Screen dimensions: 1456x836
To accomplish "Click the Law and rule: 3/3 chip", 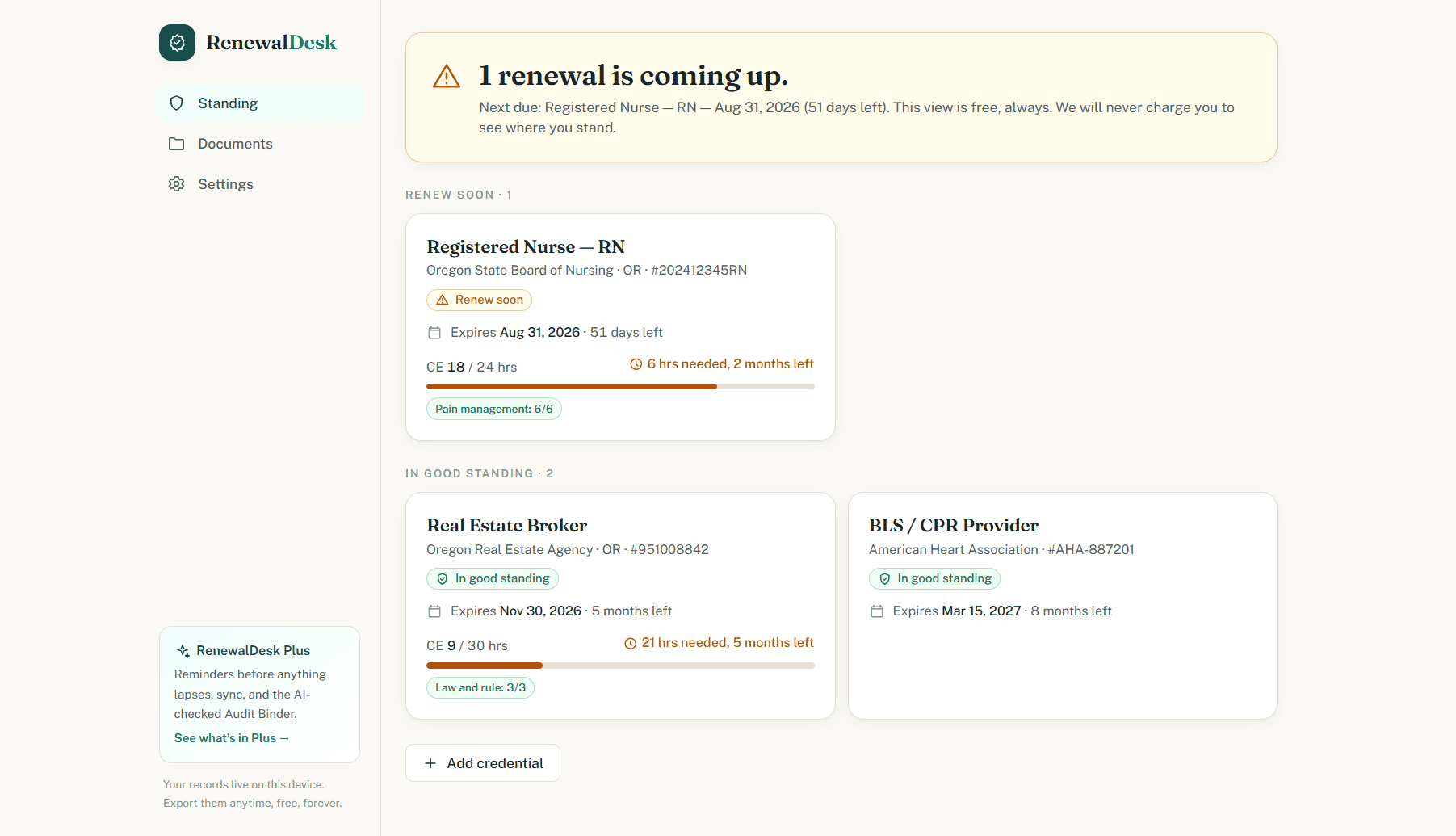I will point(480,687).
